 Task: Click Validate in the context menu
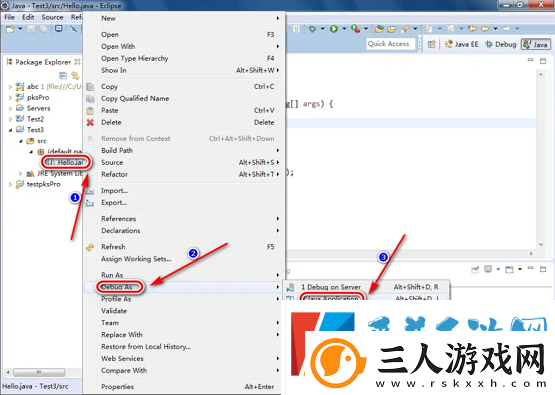[x=183, y=311]
